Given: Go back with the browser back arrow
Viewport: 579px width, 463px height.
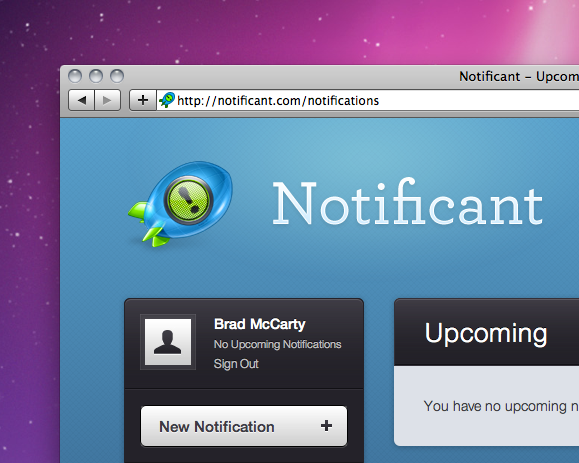Looking at the screenshot, I should point(82,100).
